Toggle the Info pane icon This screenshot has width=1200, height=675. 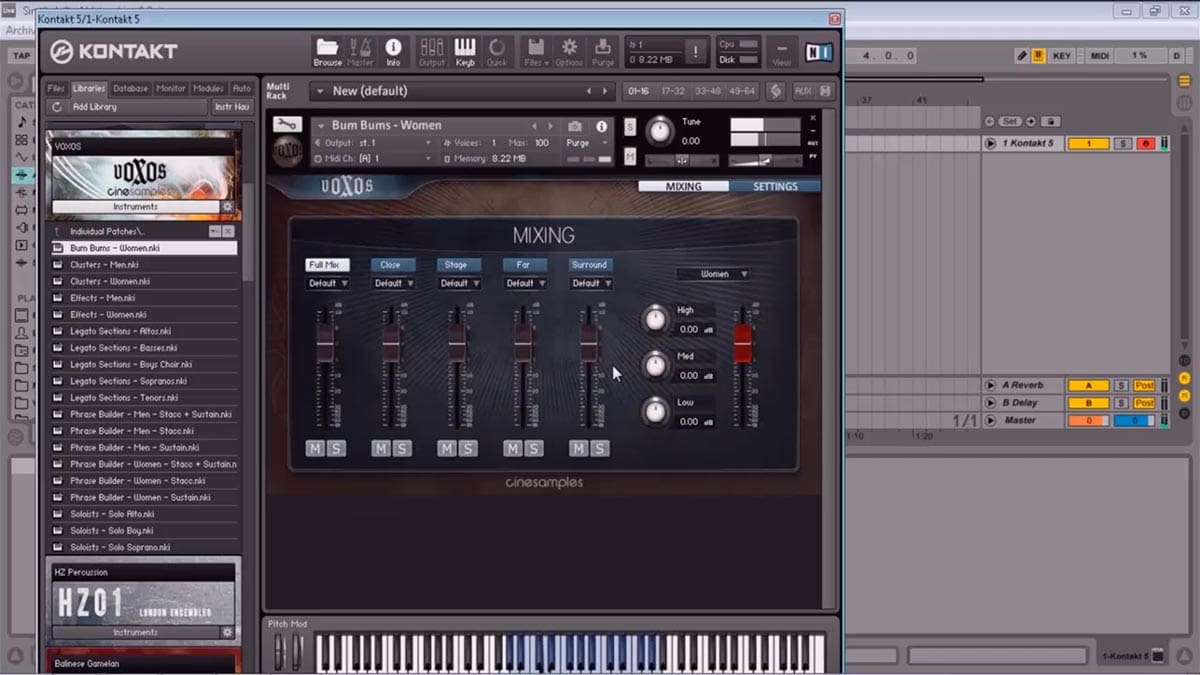click(393, 52)
